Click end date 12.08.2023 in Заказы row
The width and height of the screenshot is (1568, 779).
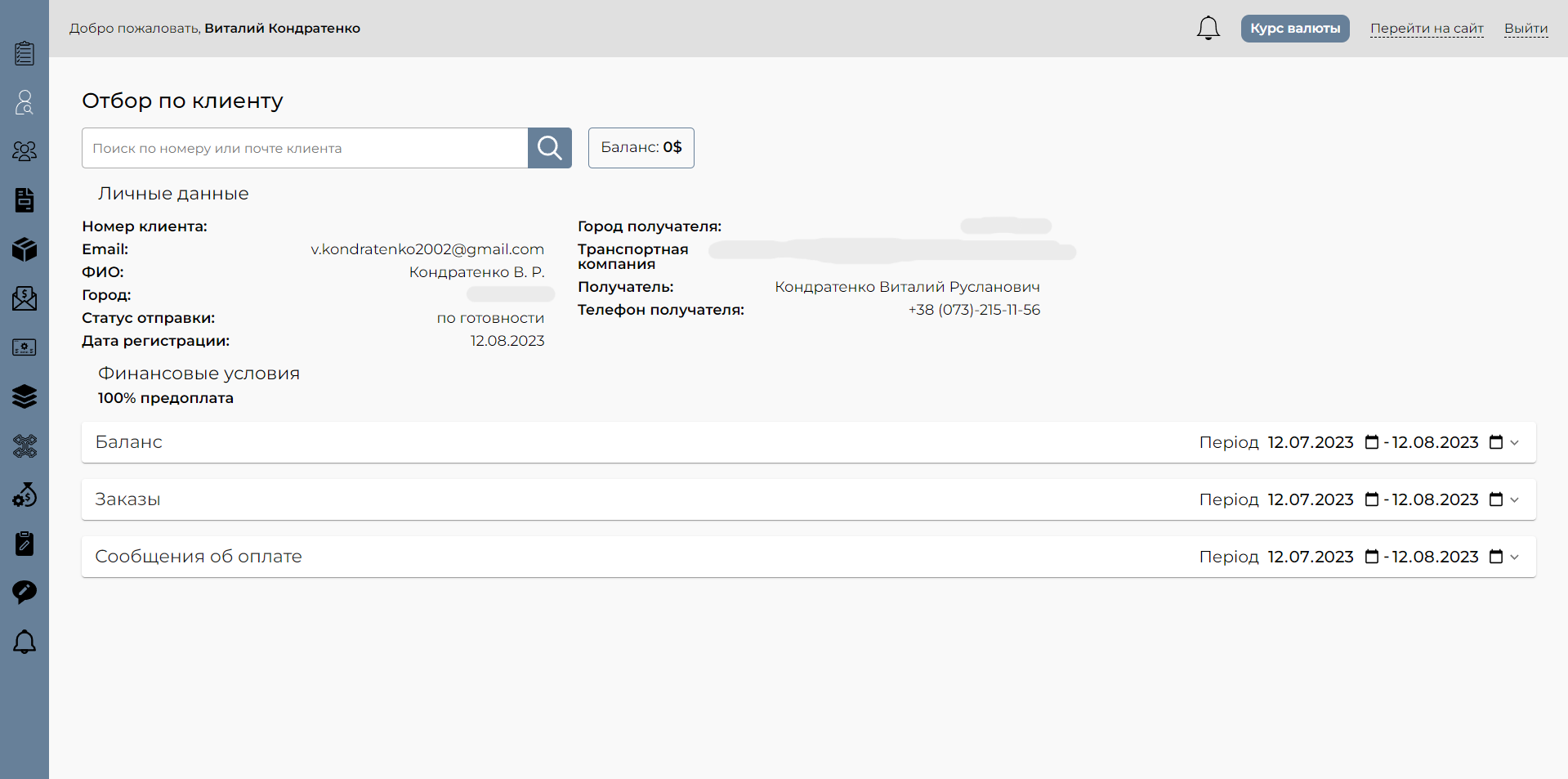(x=1436, y=499)
